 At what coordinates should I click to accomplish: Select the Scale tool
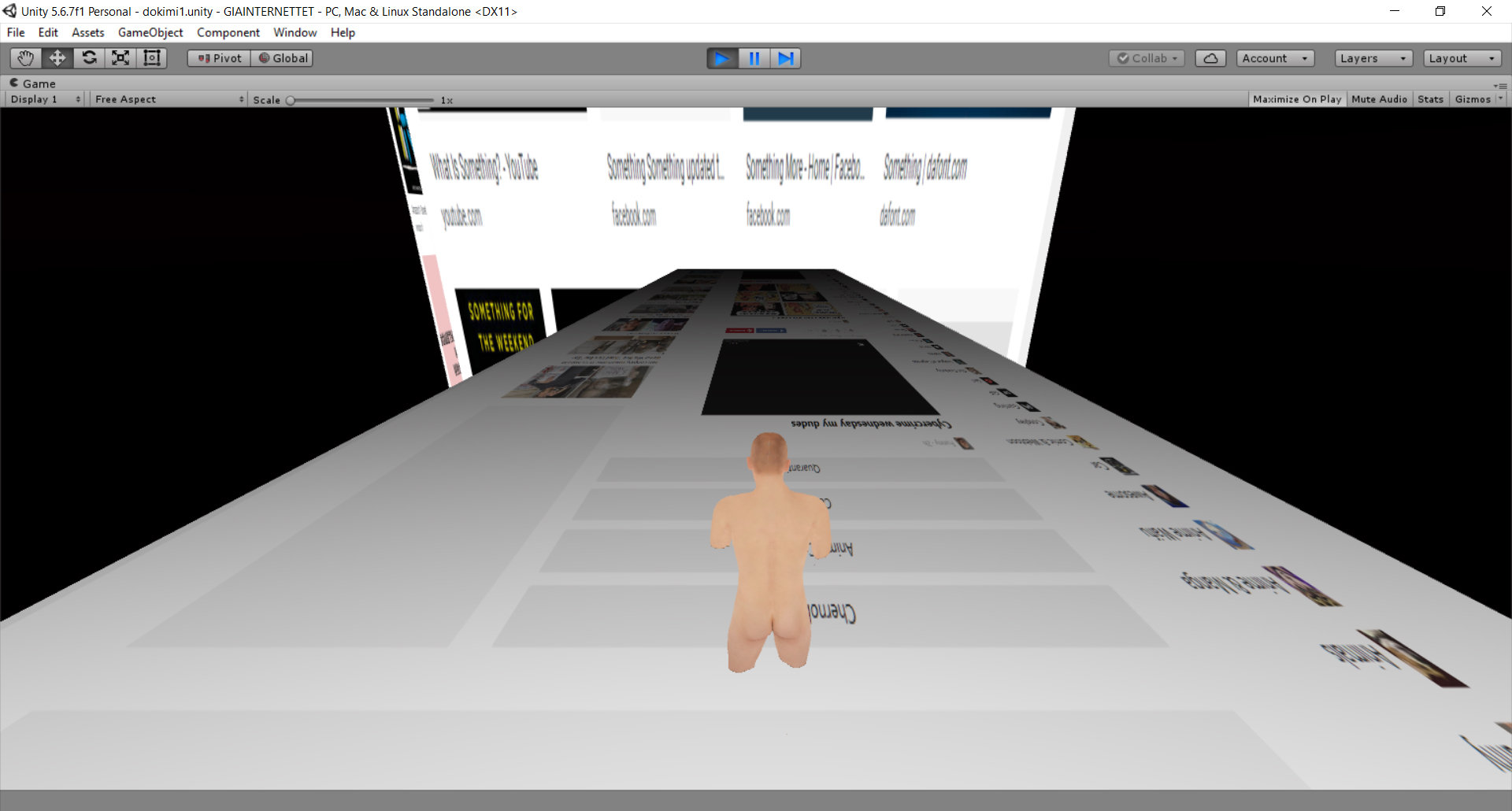point(120,58)
